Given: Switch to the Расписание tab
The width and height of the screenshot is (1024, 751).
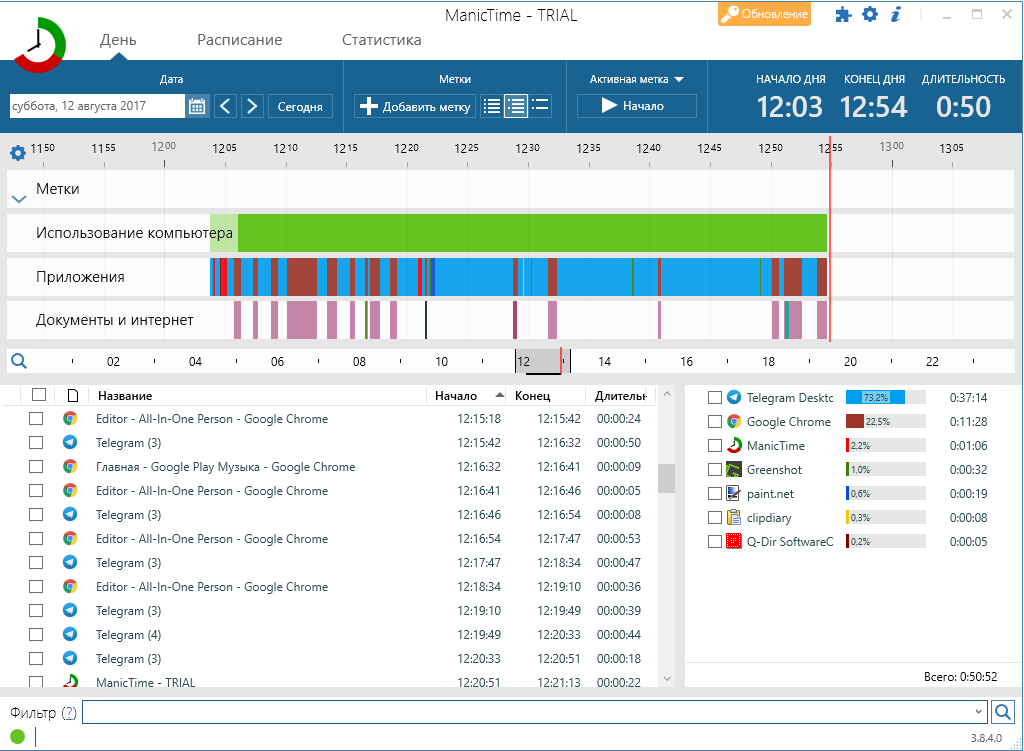Looking at the screenshot, I should point(240,40).
